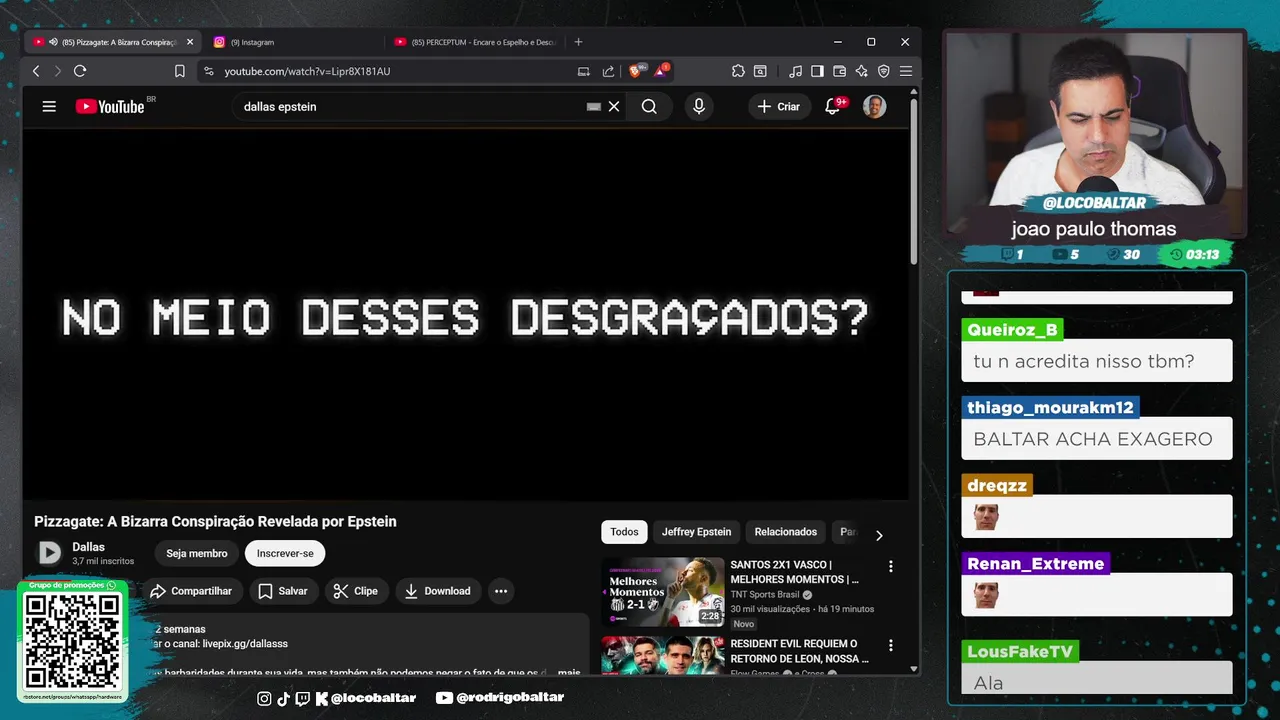Share this page from the address bar
The image size is (1280, 720).
[608, 71]
